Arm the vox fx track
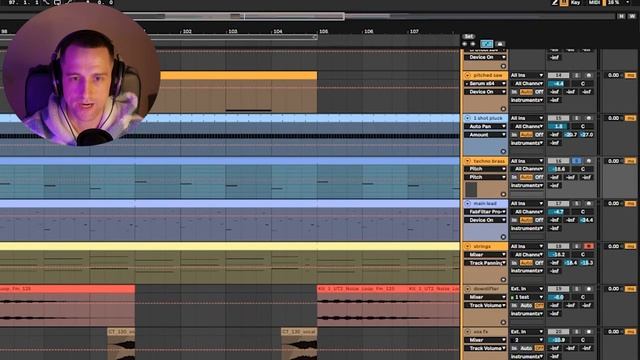The height and width of the screenshot is (360, 640). pyautogui.click(x=588, y=332)
